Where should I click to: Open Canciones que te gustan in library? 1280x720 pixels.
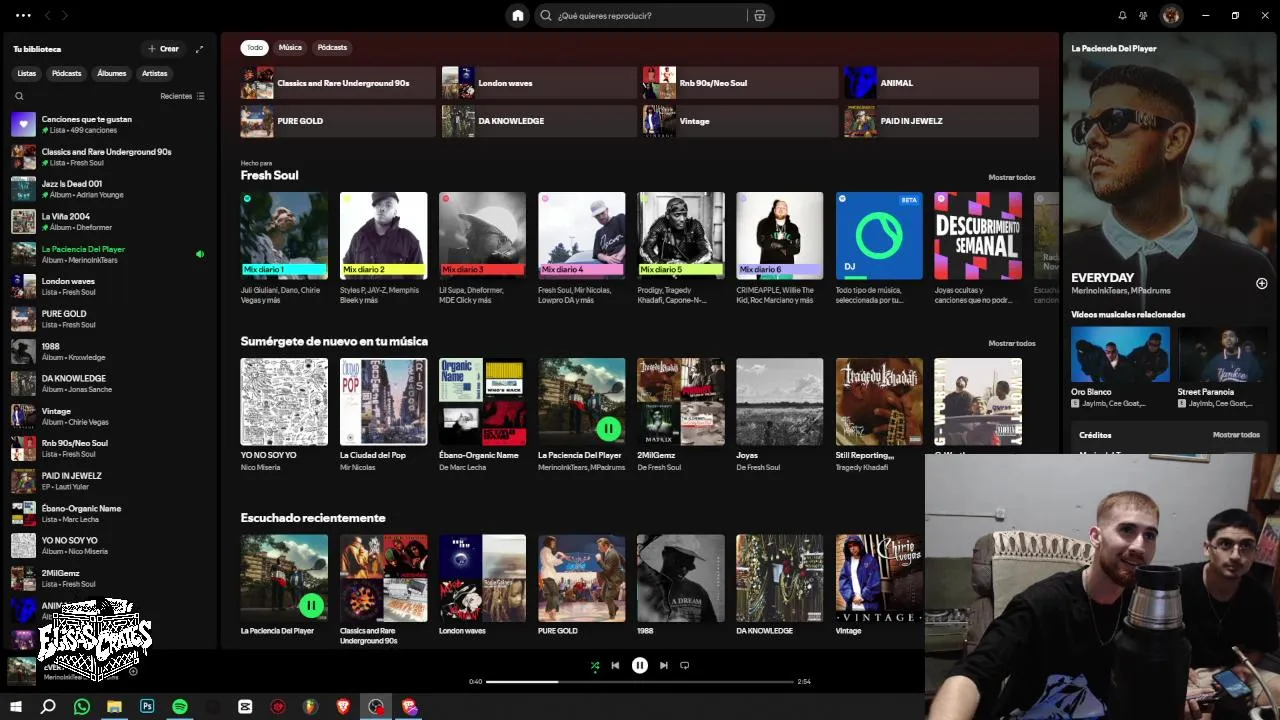click(109, 124)
